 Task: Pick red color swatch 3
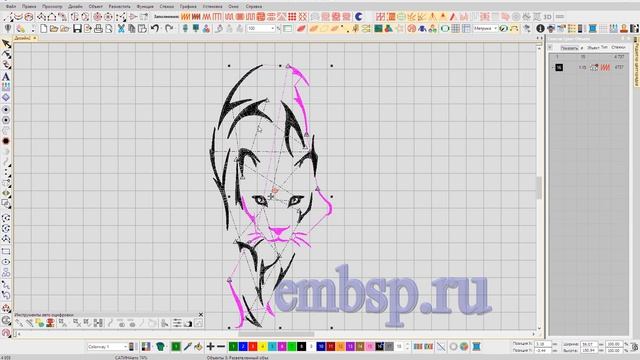[x=253, y=347]
